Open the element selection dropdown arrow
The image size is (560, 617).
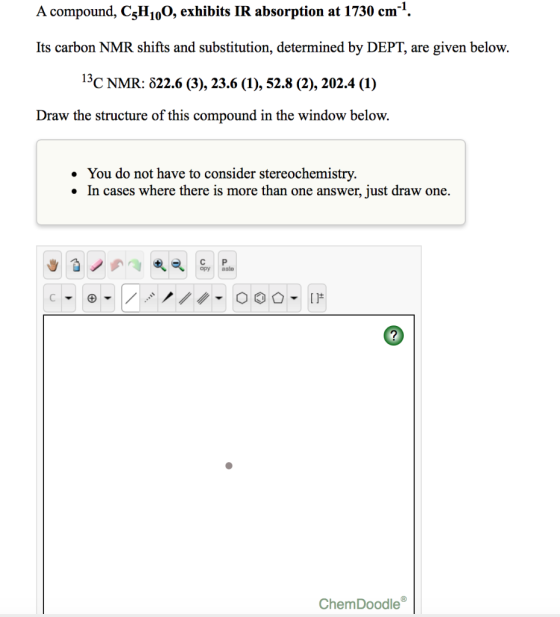[x=68, y=298]
